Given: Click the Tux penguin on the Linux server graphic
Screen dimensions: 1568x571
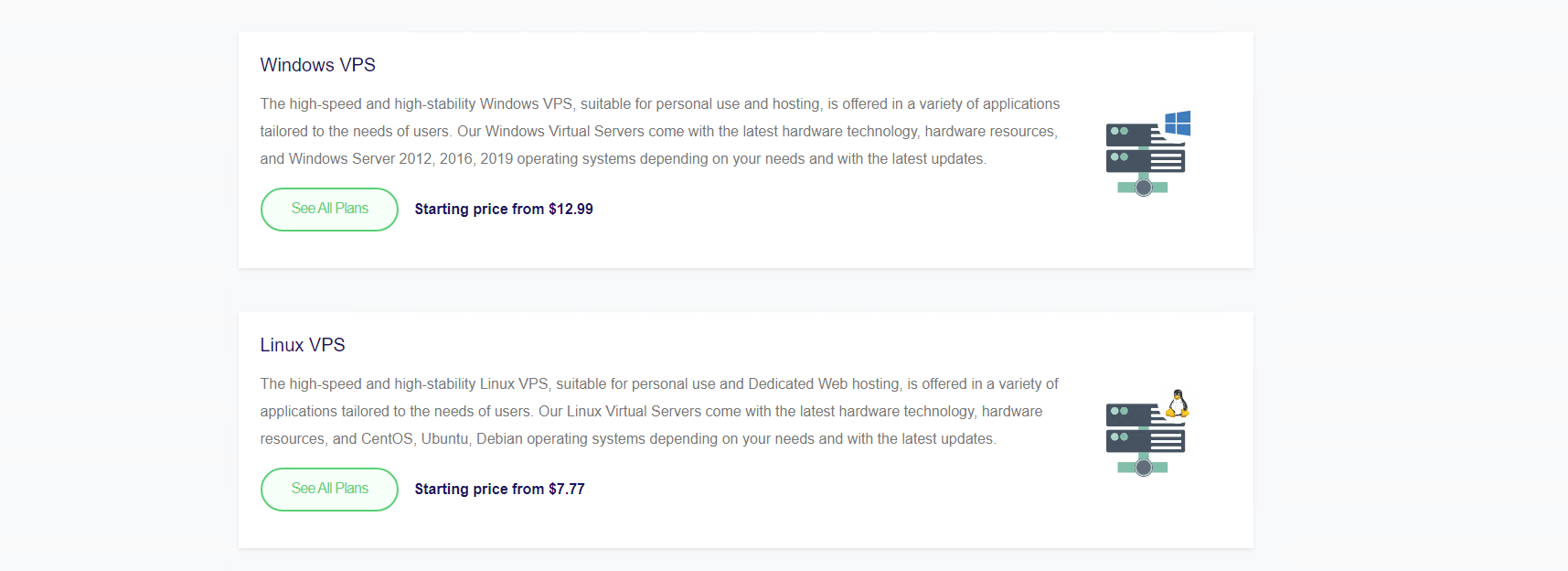Looking at the screenshot, I should coord(1178,403).
